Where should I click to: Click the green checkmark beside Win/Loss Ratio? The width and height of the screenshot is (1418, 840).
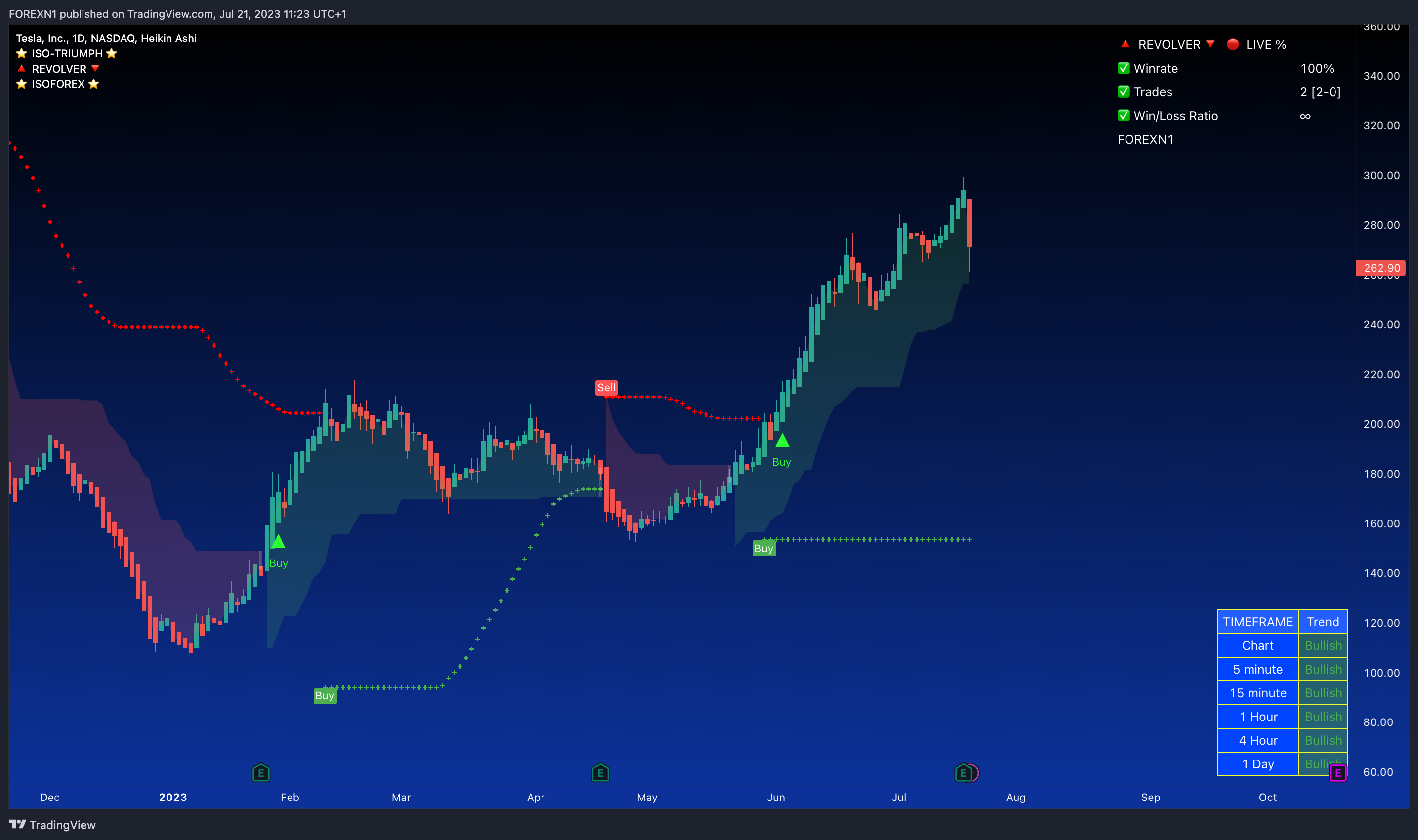pos(1124,116)
